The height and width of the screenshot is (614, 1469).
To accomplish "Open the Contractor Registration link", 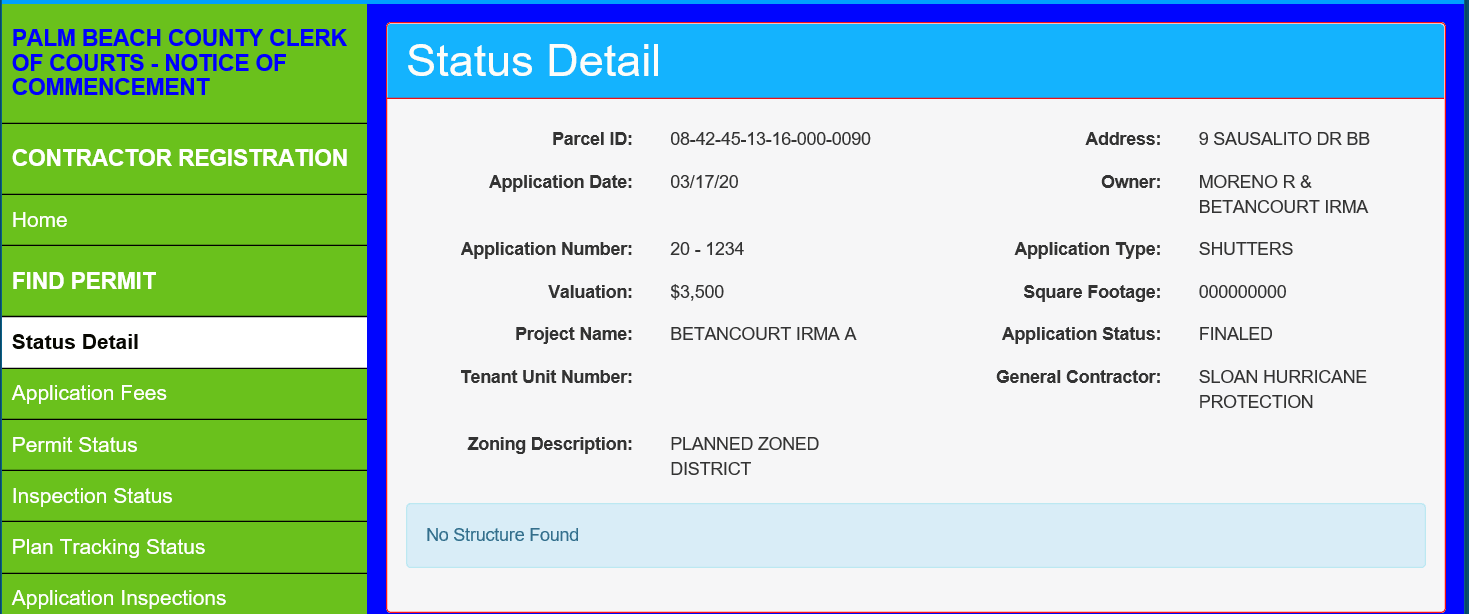I will click(x=180, y=158).
